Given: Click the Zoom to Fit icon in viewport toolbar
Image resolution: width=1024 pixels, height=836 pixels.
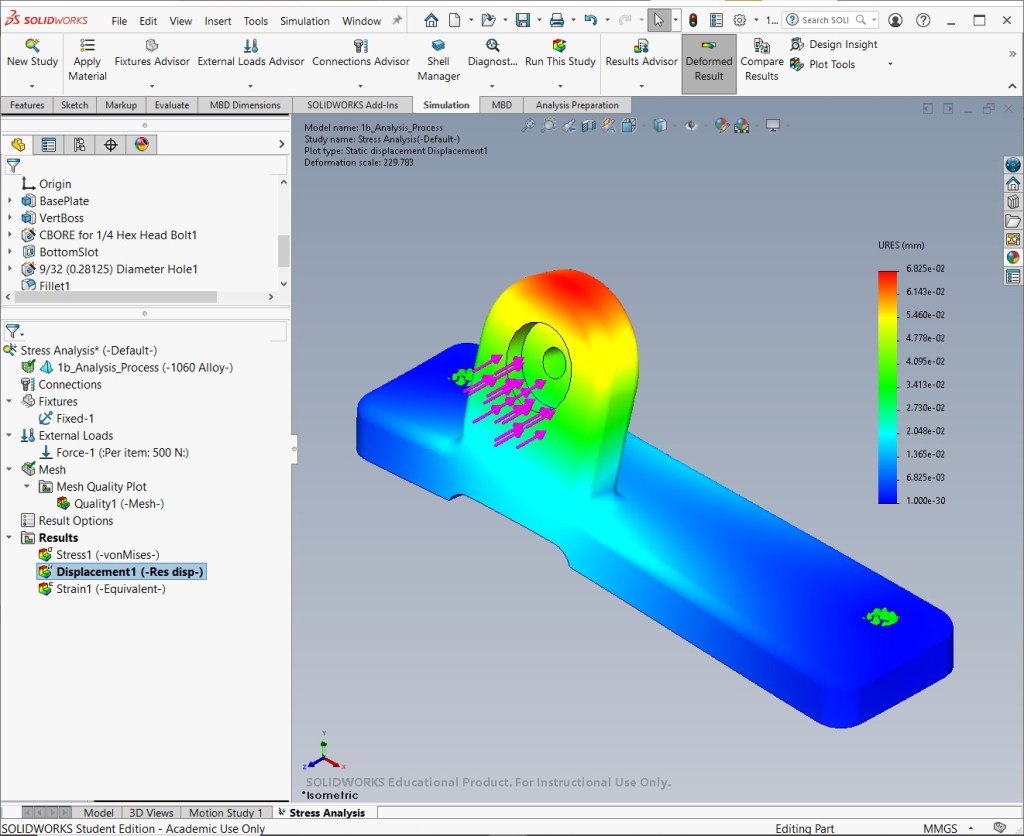Looking at the screenshot, I should (x=528, y=125).
